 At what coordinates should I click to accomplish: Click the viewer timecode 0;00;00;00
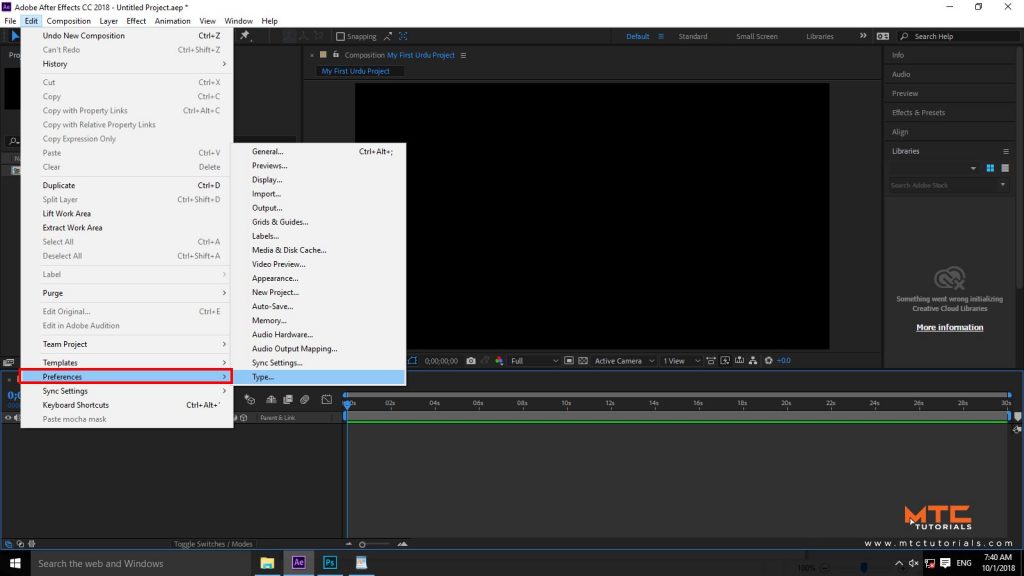point(441,360)
